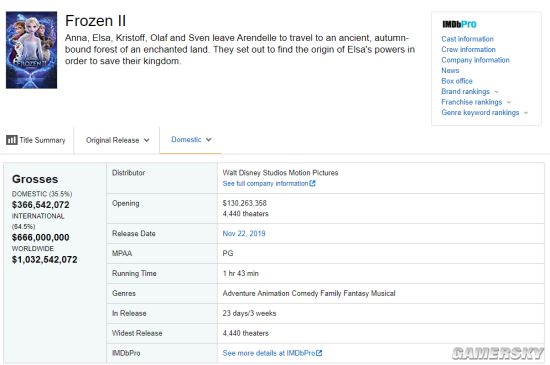Open the Domestic dropdown arrow
550x365 pixels.
pyautogui.click(x=208, y=140)
